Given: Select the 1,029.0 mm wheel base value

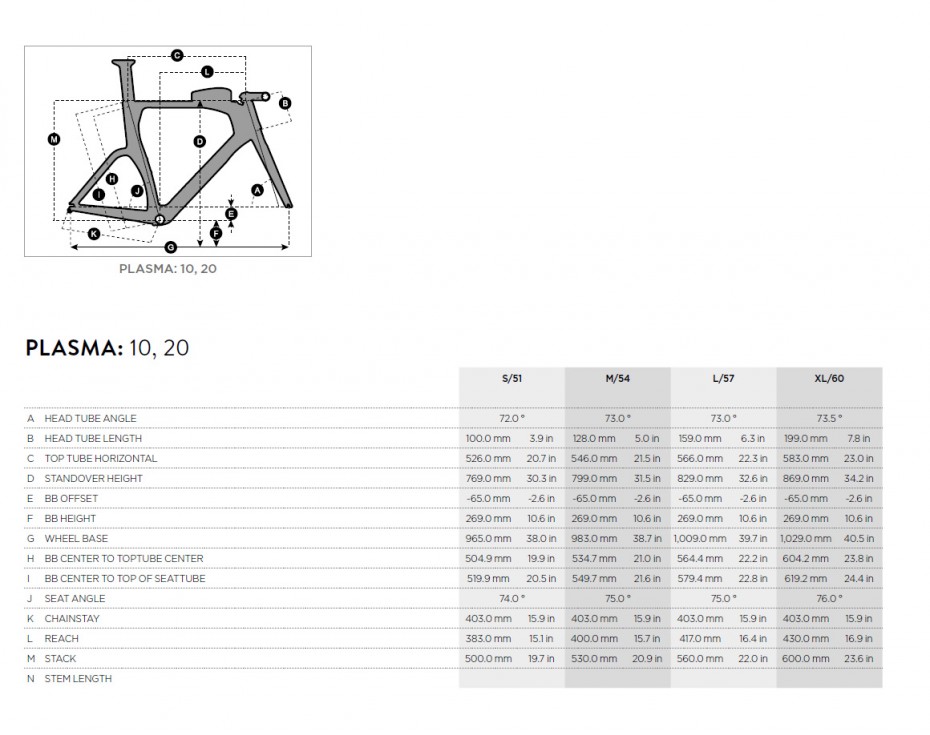Looking at the screenshot, I should click(x=805, y=539).
